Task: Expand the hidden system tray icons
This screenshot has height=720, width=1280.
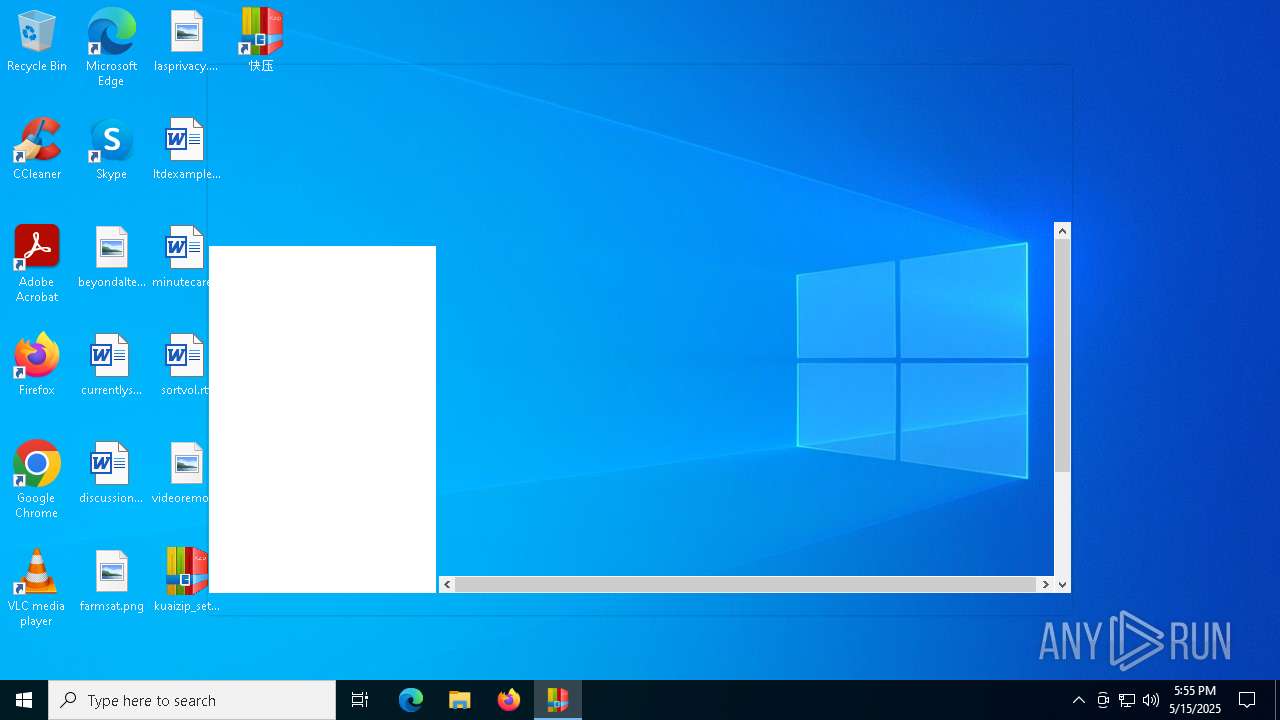Action: click(1079, 700)
